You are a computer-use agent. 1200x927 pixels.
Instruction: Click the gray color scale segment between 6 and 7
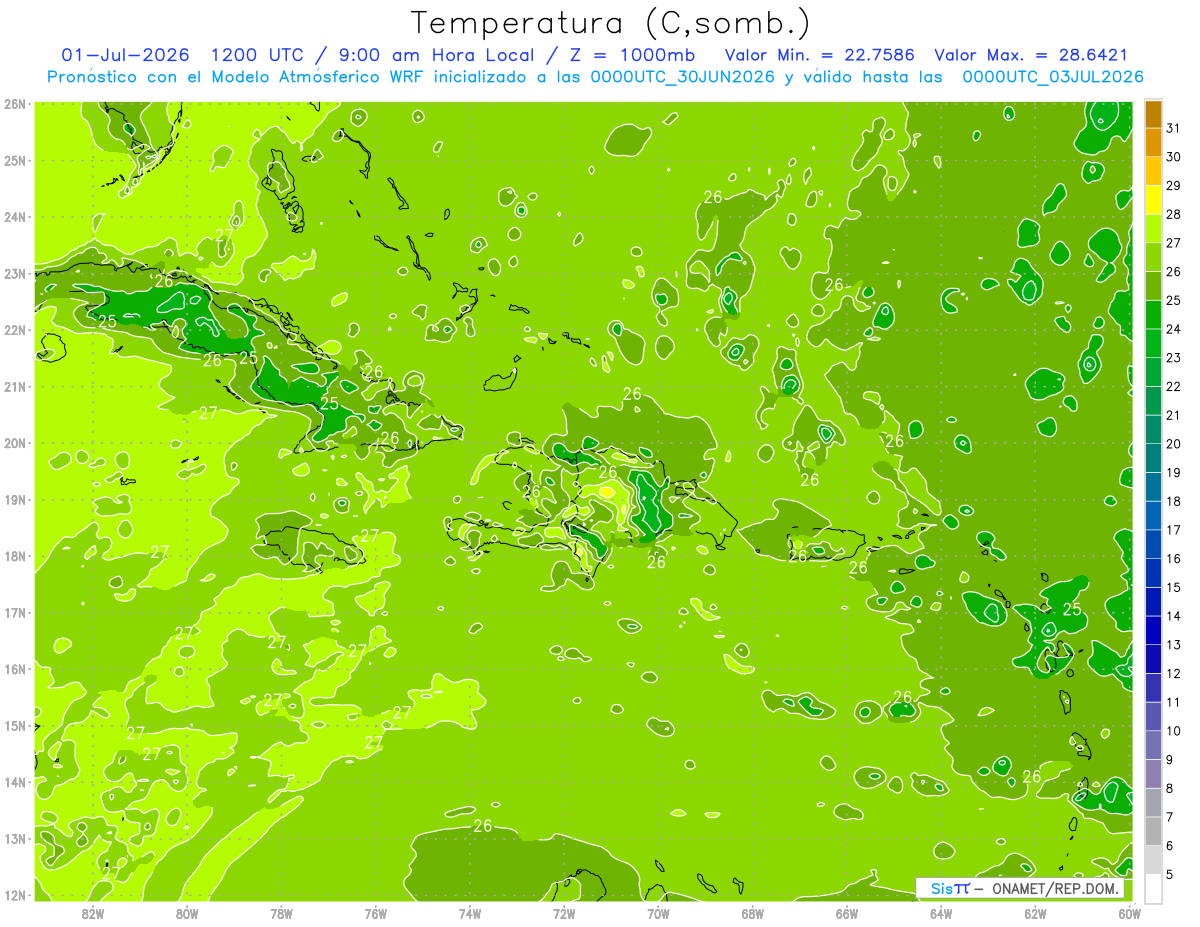(1153, 830)
